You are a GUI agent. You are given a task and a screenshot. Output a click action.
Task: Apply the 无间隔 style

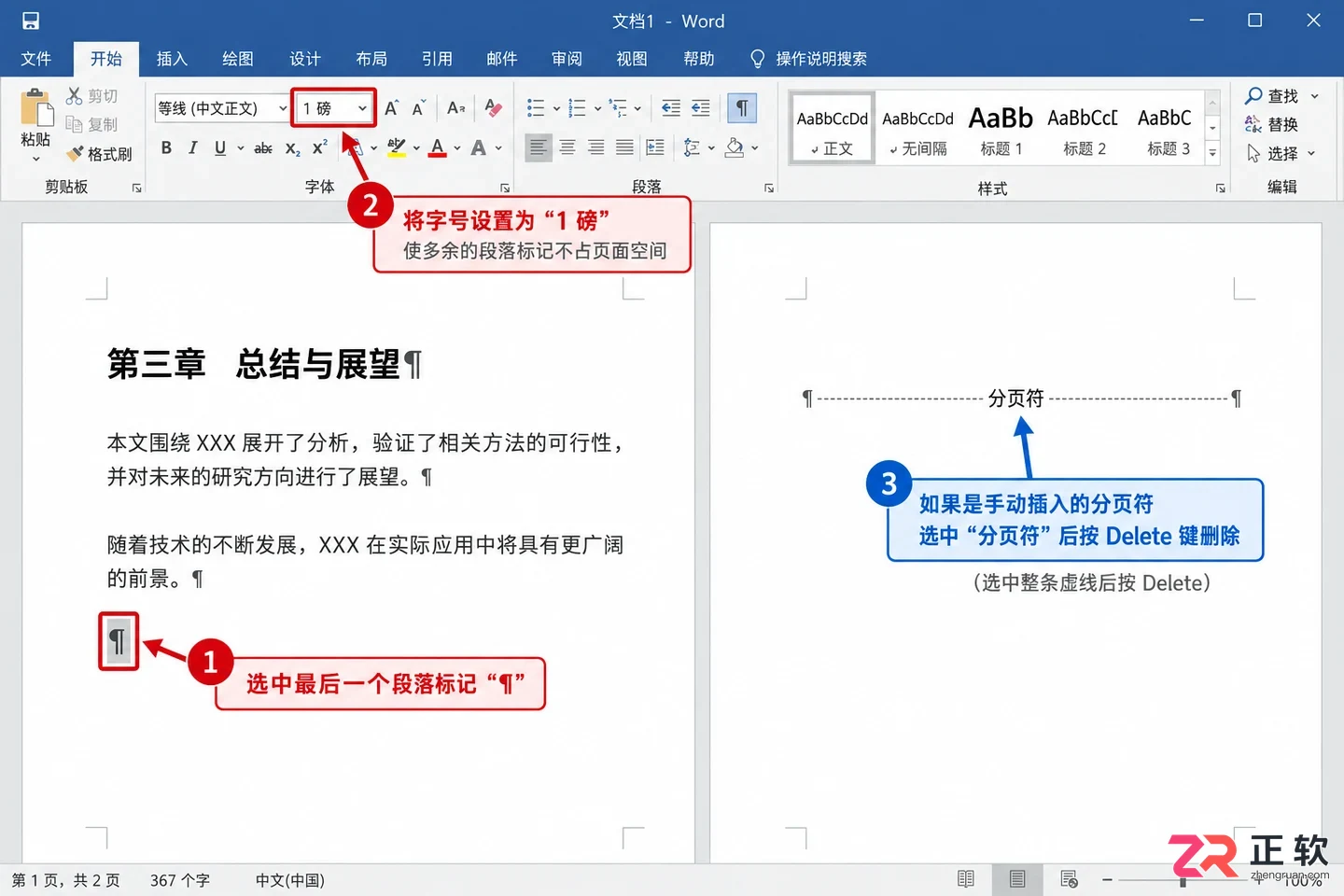click(x=917, y=129)
